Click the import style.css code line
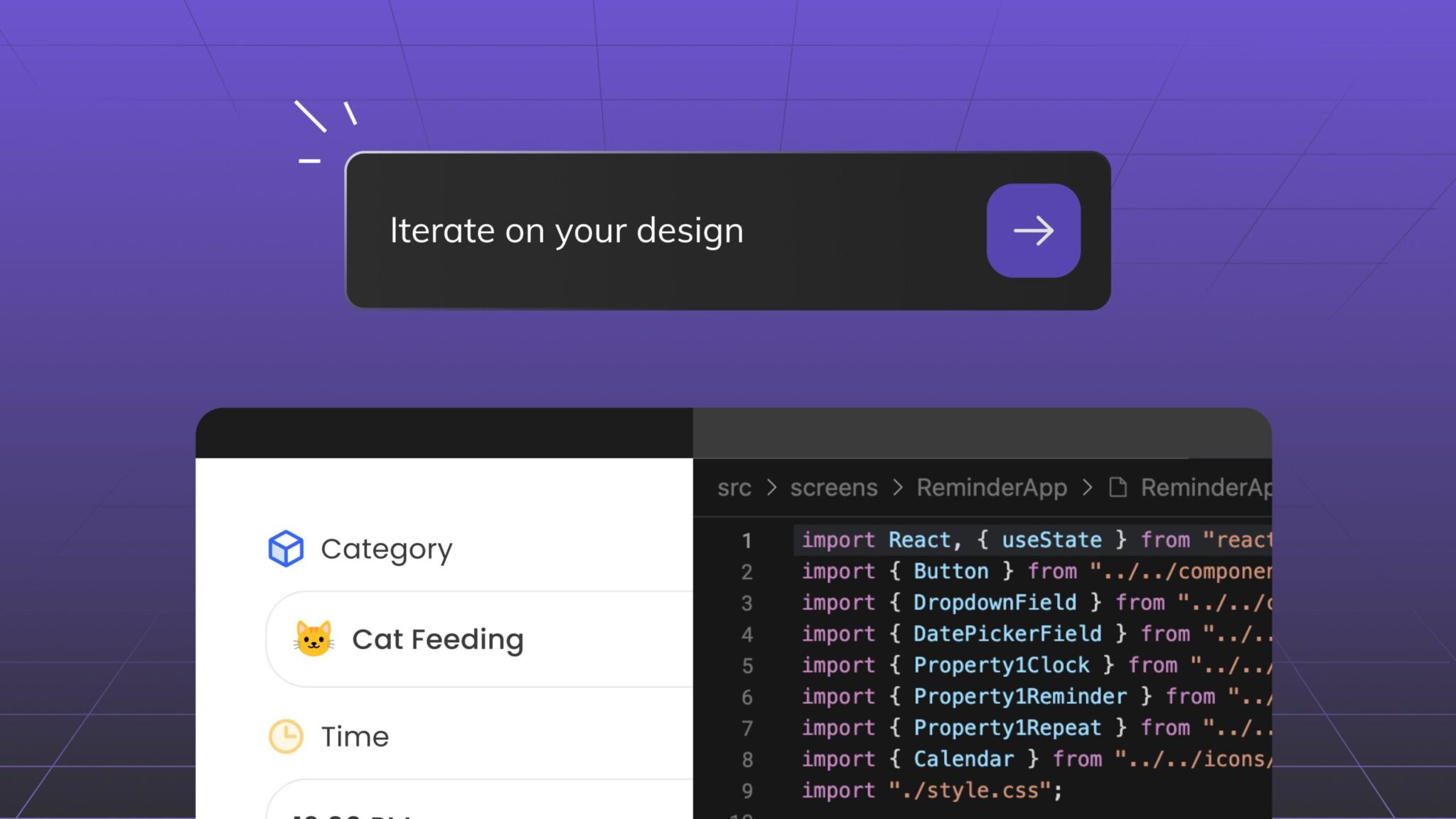The height and width of the screenshot is (819, 1456). tap(924, 790)
